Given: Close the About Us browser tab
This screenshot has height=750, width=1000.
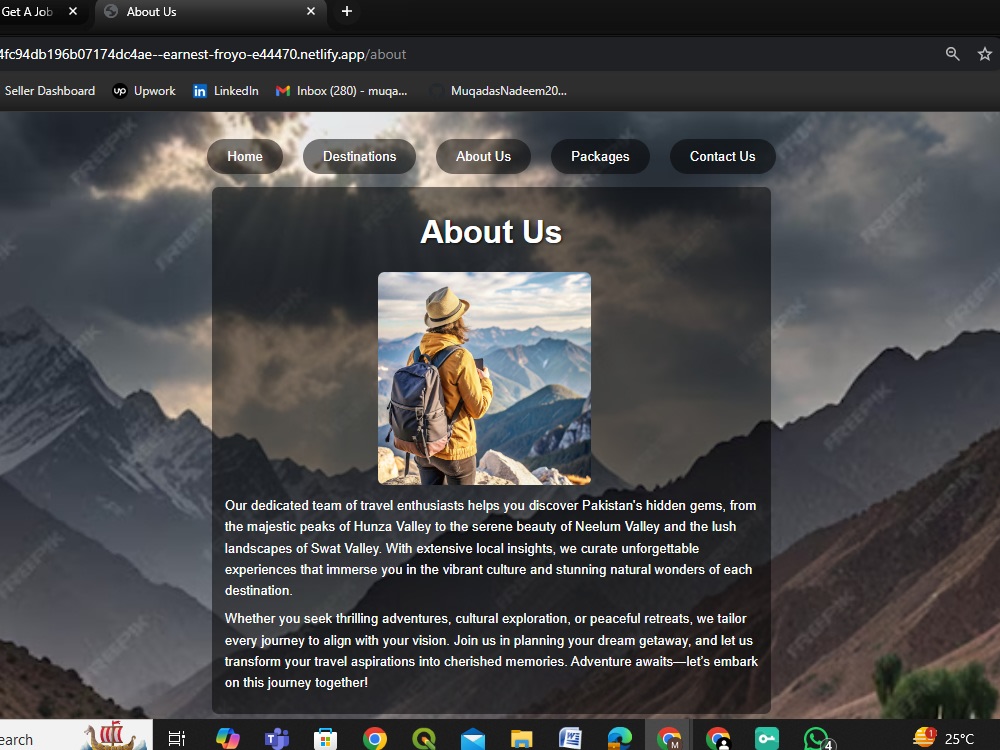Looking at the screenshot, I should coord(311,11).
